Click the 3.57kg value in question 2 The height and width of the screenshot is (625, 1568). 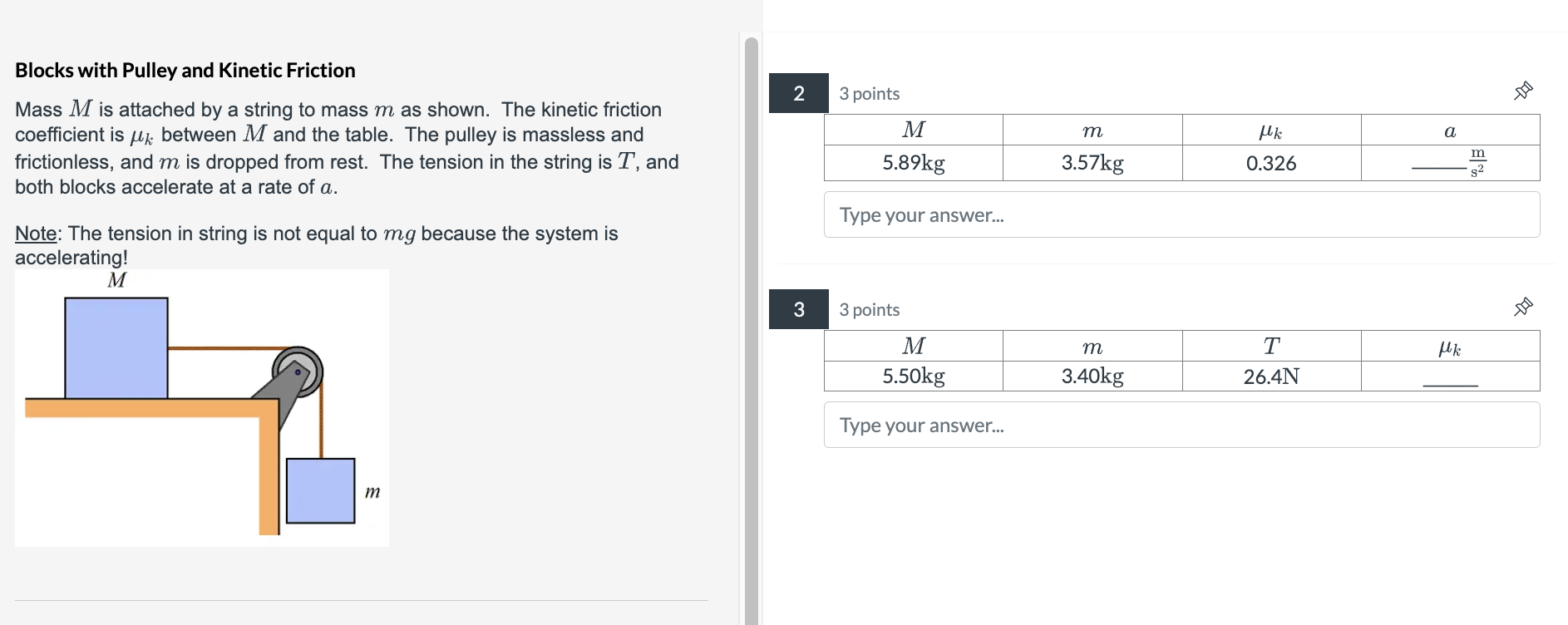1092,163
